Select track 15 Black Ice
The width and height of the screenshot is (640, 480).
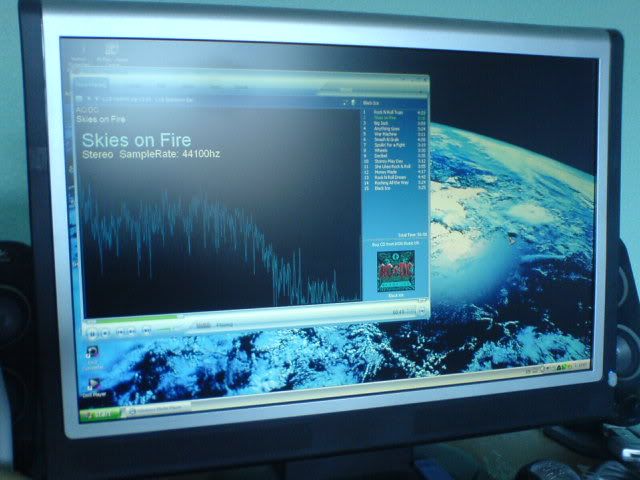[394, 188]
